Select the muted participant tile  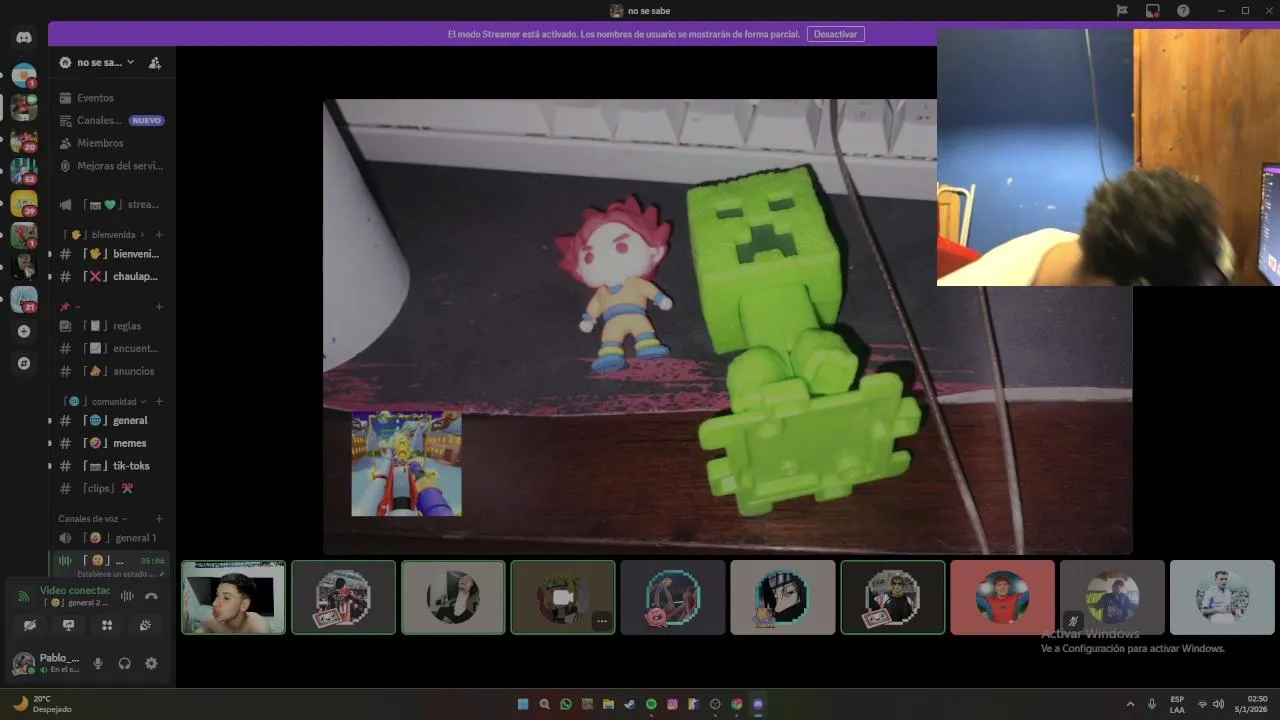(x=1112, y=597)
